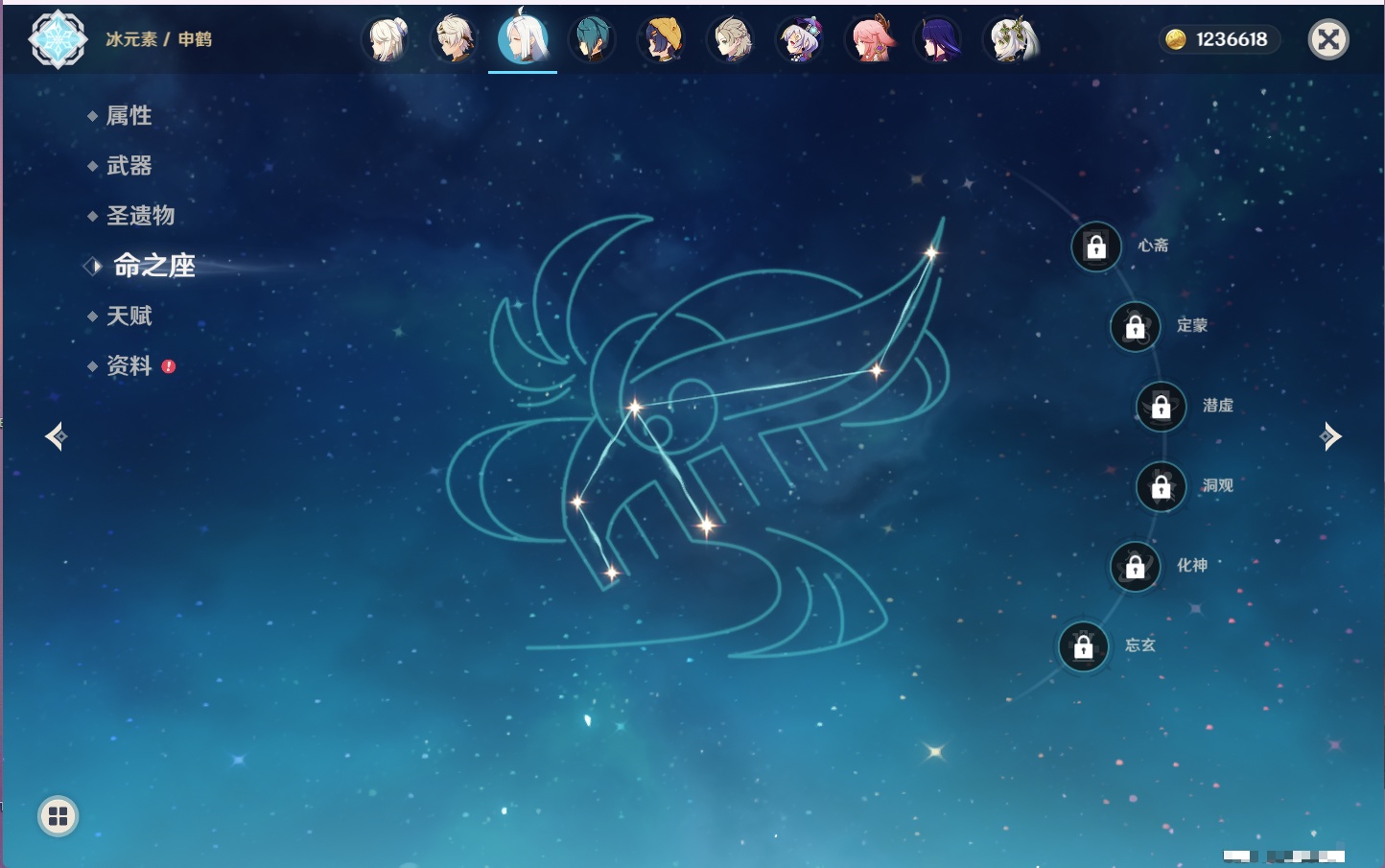The width and height of the screenshot is (1385, 868).
Task: Click the locked 心斋 constellation node
Action: tap(1095, 246)
